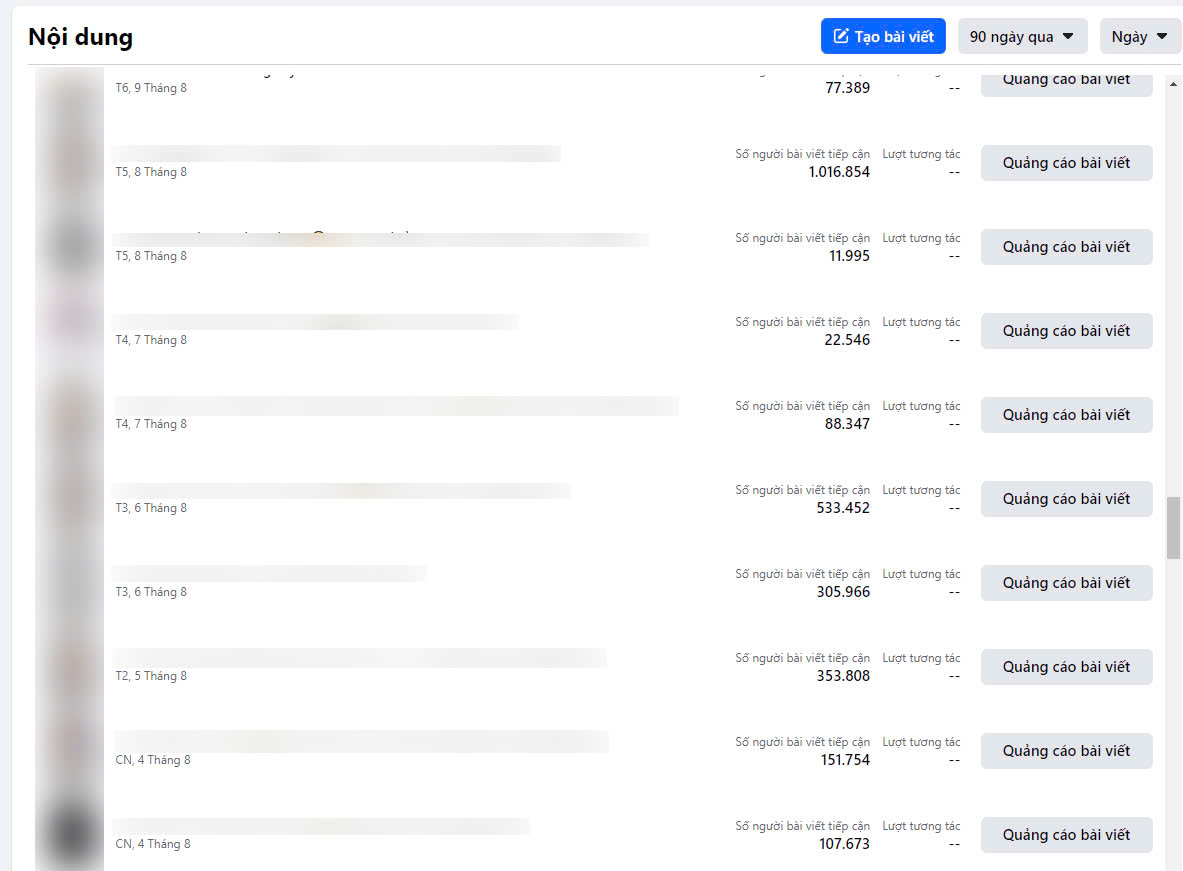The height and width of the screenshot is (871, 1183).
Task: Select thumbnail of the 11.995 reach post
Action: (70, 246)
